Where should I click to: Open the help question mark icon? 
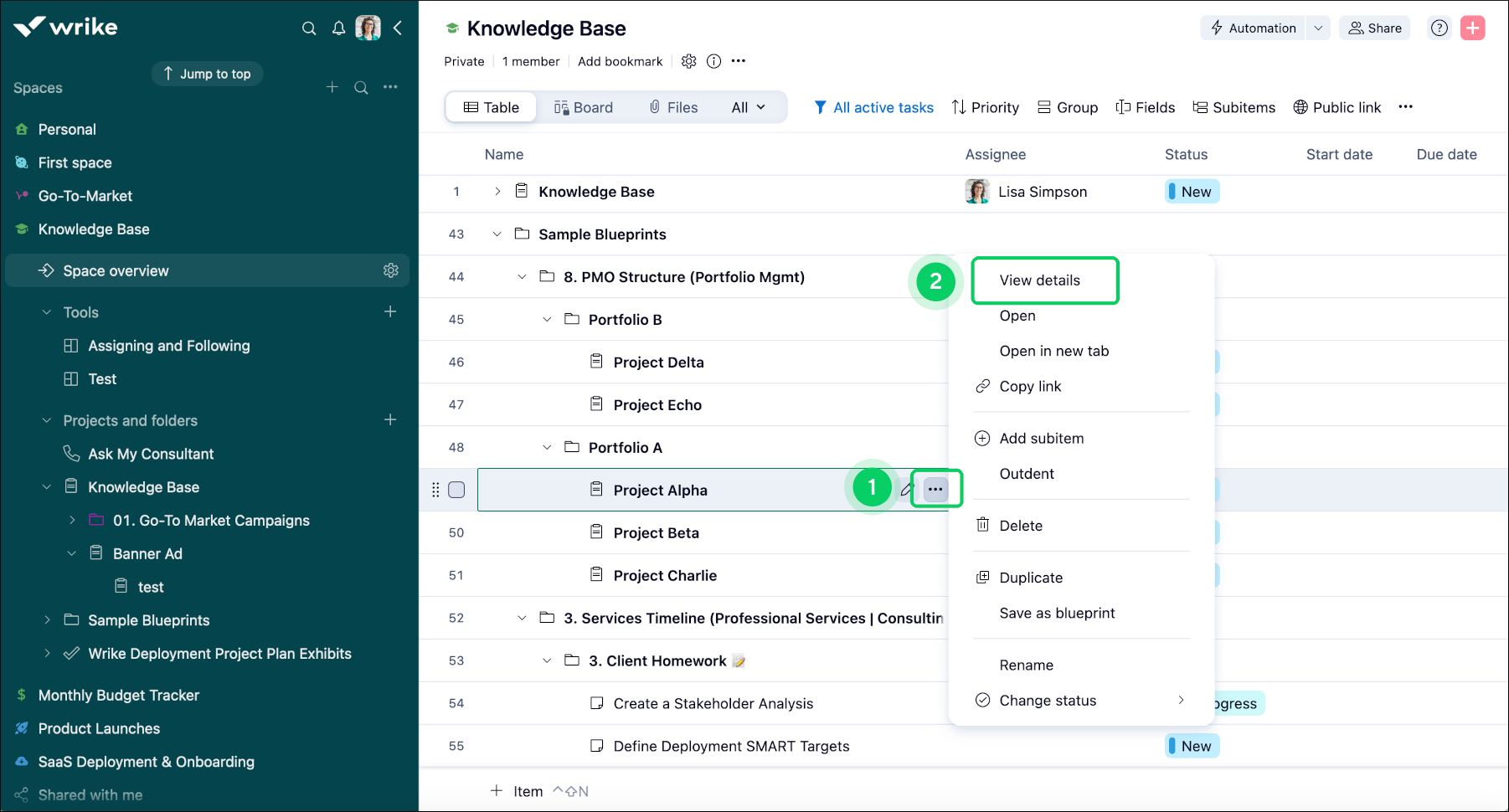click(1439, 28)
